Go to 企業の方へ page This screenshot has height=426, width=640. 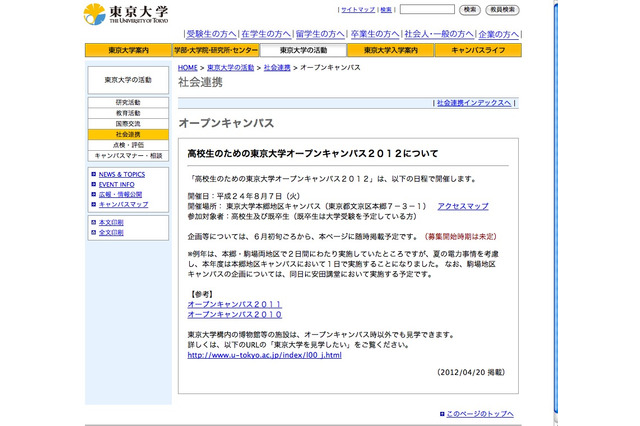[x=498, y=34]
